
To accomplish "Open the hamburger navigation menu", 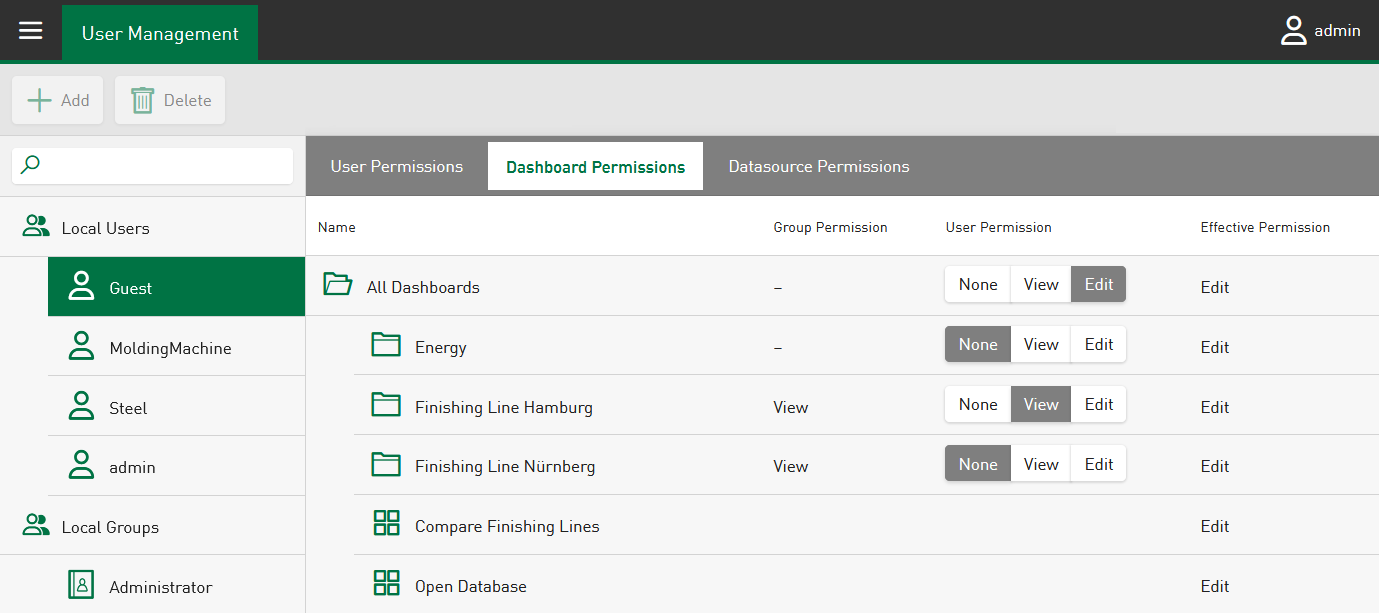I will (x=31, y=31).
